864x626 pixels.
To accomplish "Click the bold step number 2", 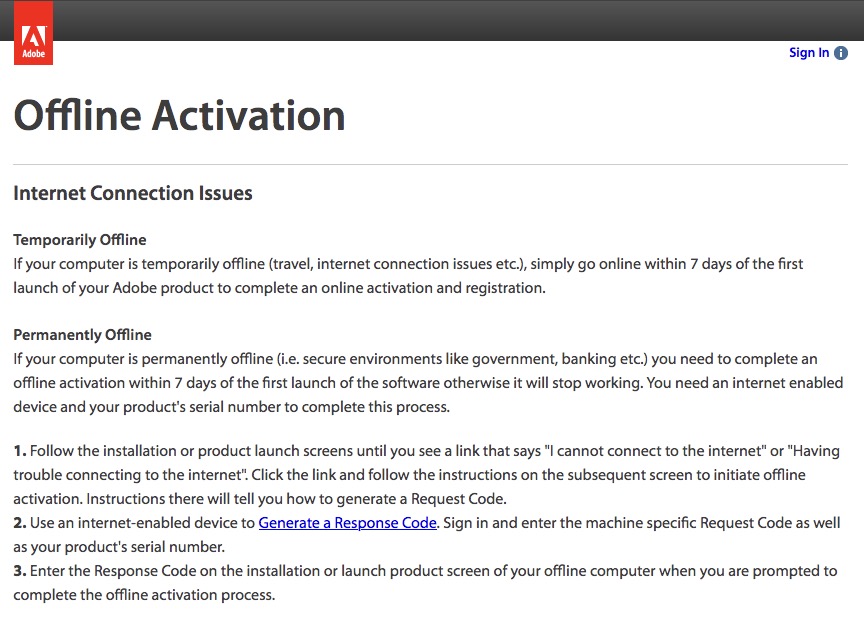I will [20, 523].
